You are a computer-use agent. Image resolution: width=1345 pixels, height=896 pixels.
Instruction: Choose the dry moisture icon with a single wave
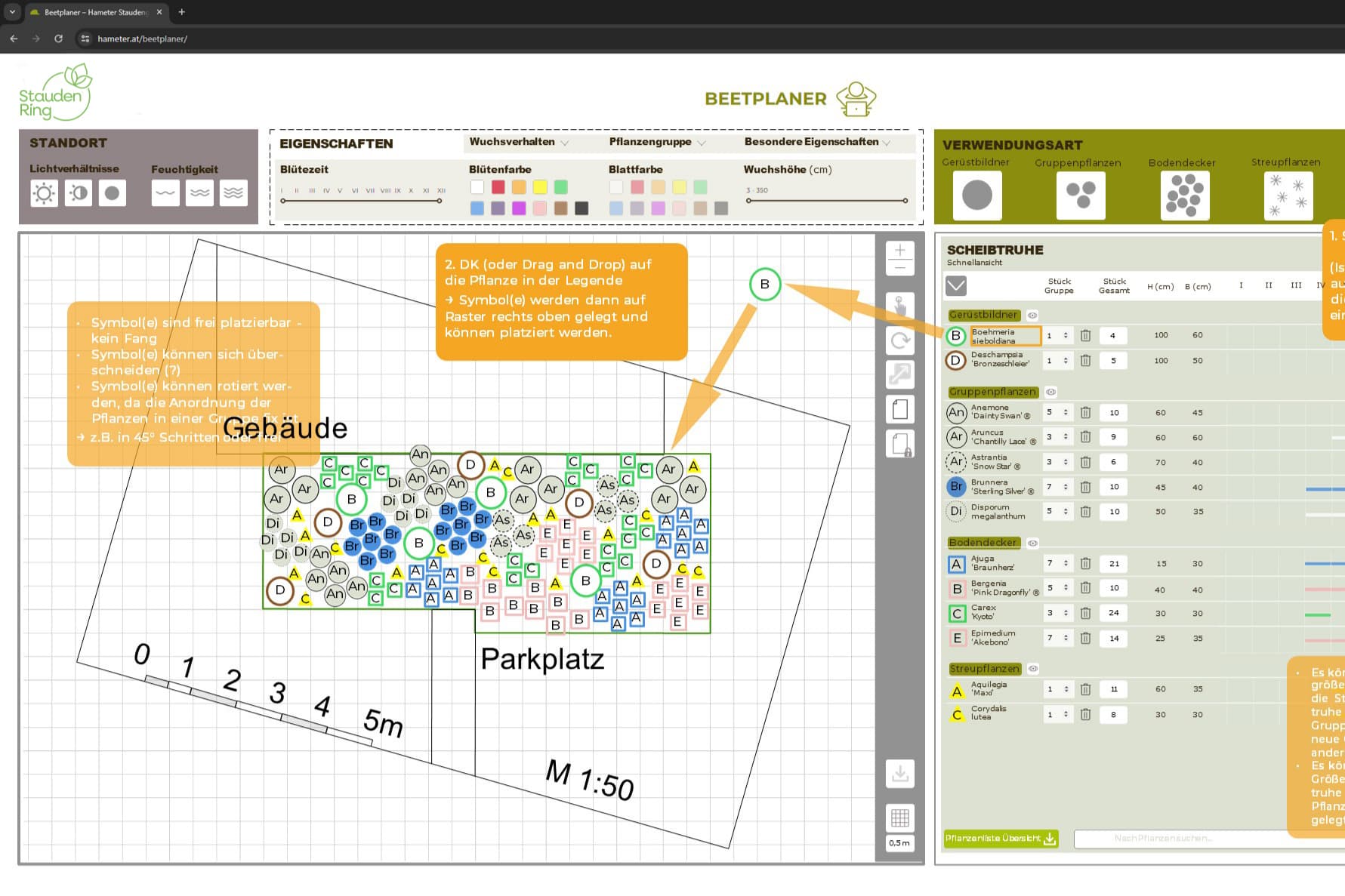click(x=165, y=193)
